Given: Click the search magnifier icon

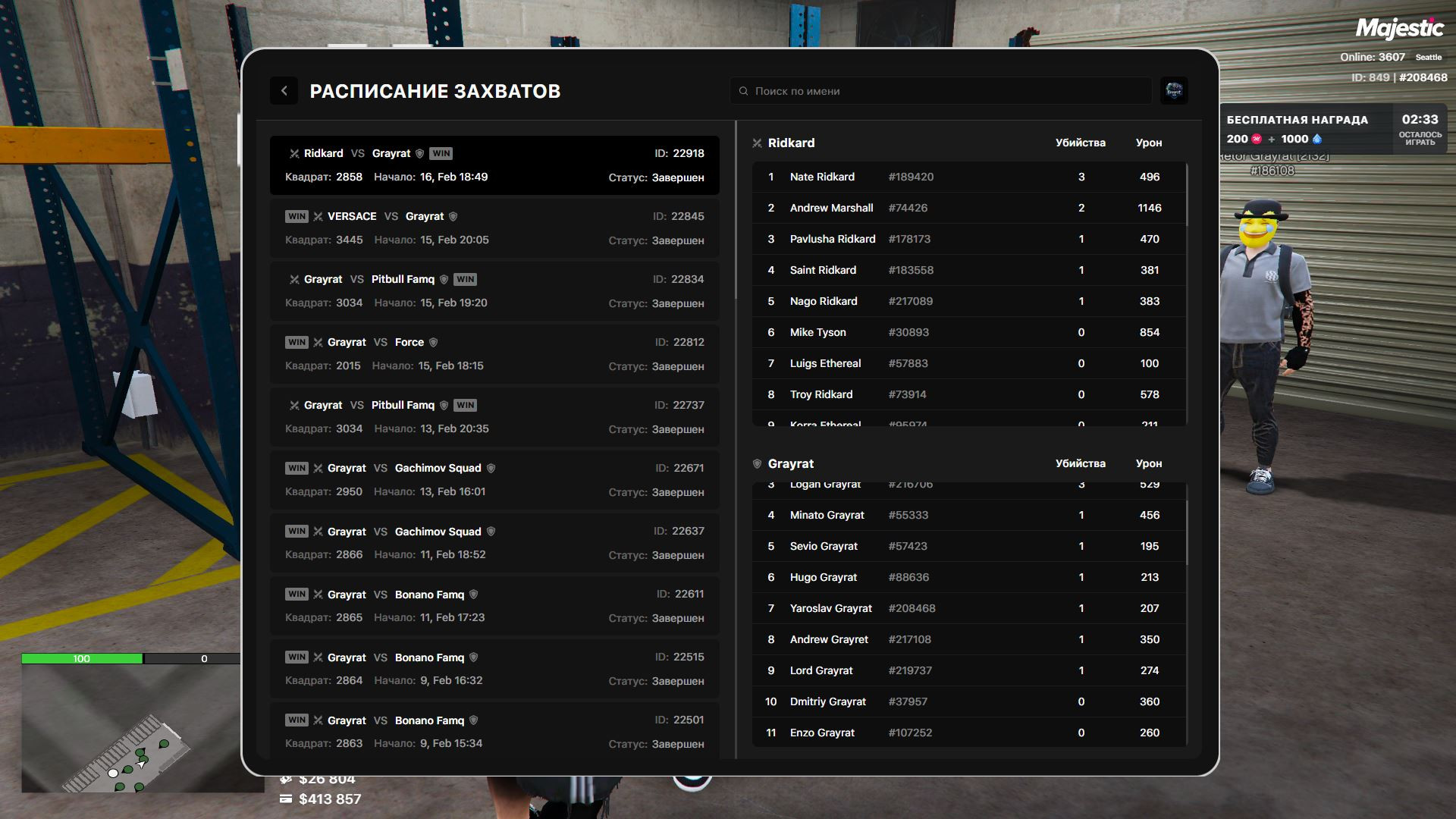Looking at the screenshot, I should click(744, 91).
